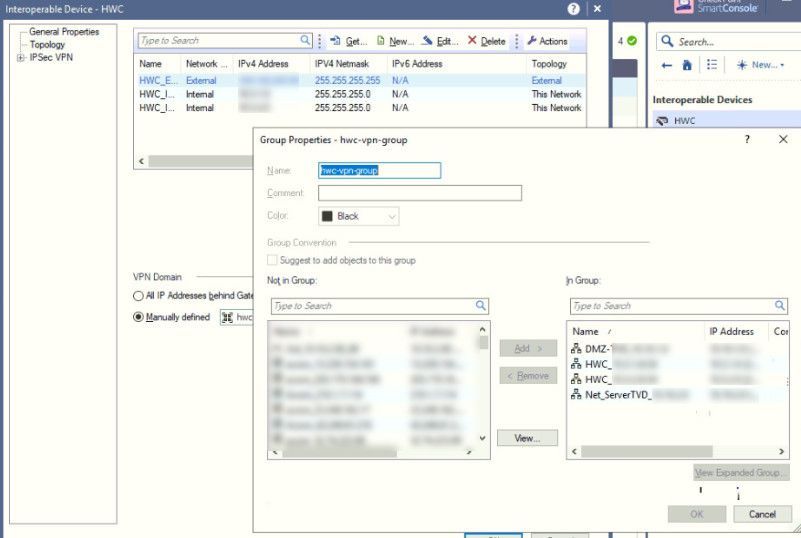Click the Get interfaces toolbar icon
Screen dimensions: 801x538
[x=348, y=41]
